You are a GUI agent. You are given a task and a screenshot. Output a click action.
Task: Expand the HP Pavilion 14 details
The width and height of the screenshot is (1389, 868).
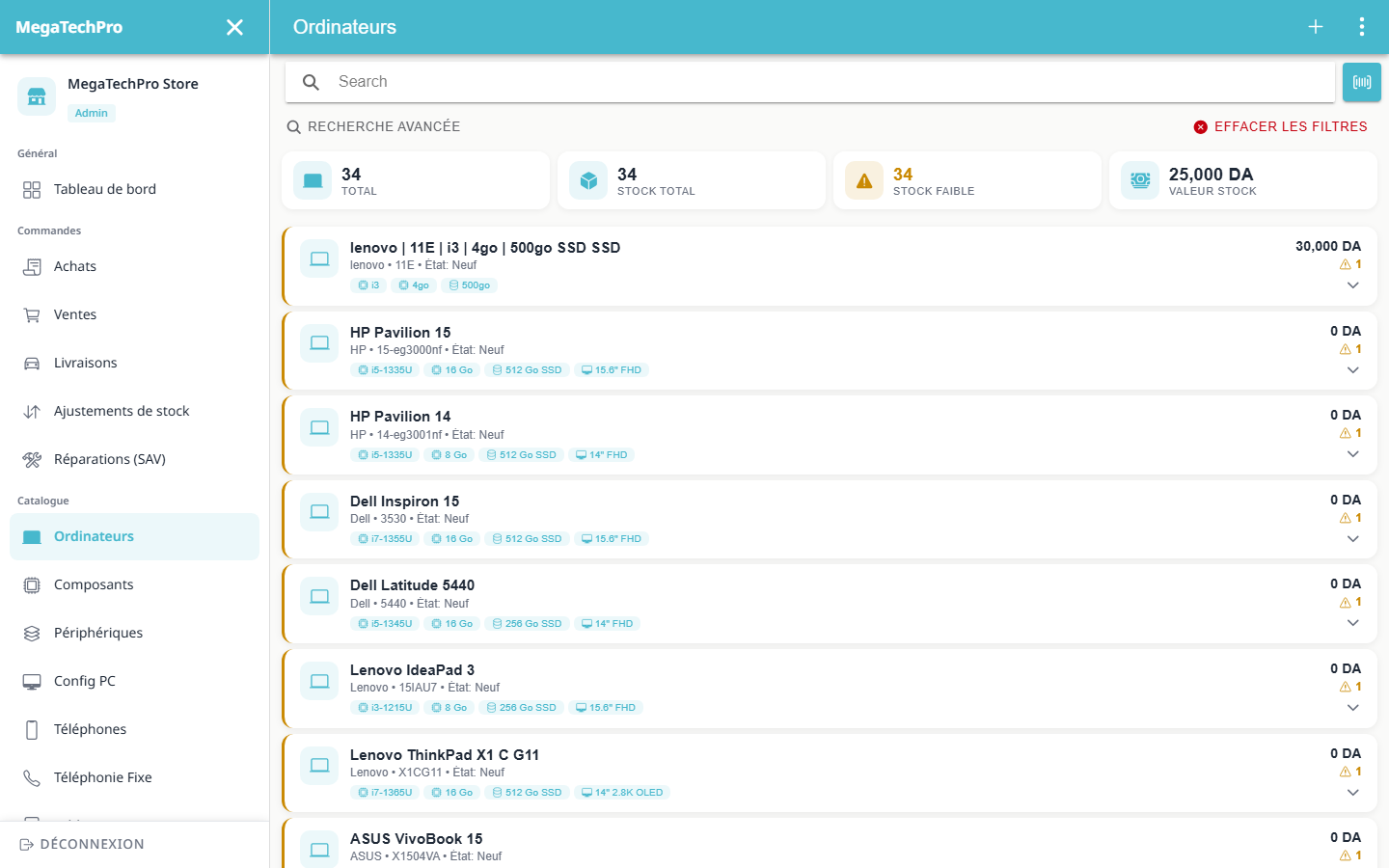click(x=1353, y=454)
